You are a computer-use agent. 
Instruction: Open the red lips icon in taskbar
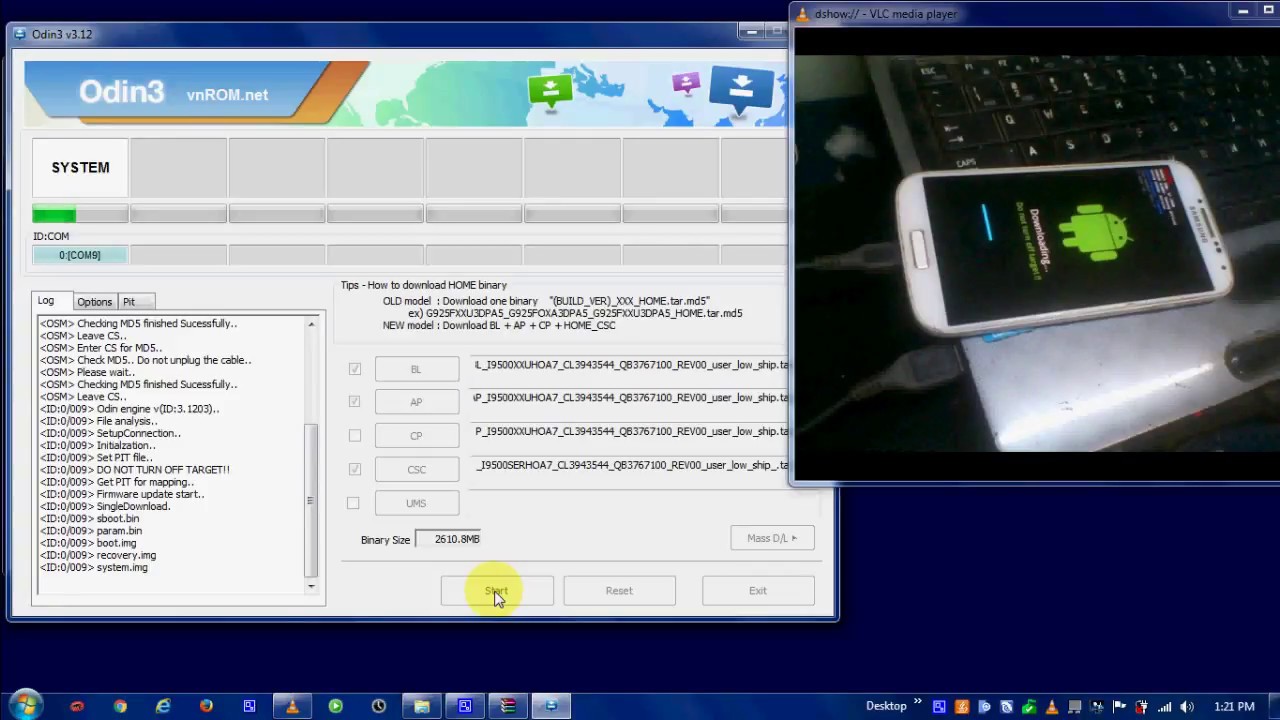[x=77, y=706]
